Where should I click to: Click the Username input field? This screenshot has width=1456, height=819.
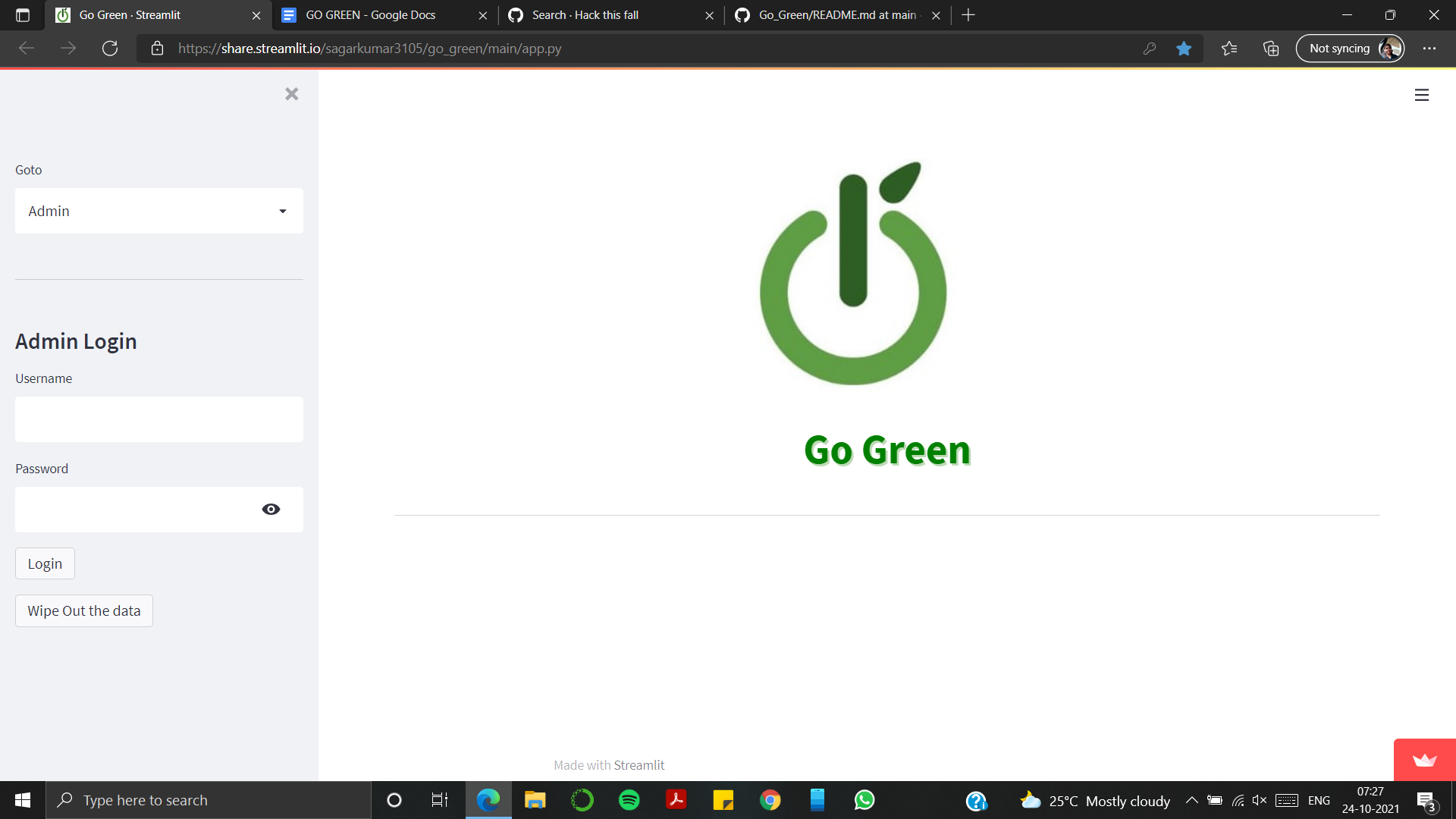pos(159,419)
